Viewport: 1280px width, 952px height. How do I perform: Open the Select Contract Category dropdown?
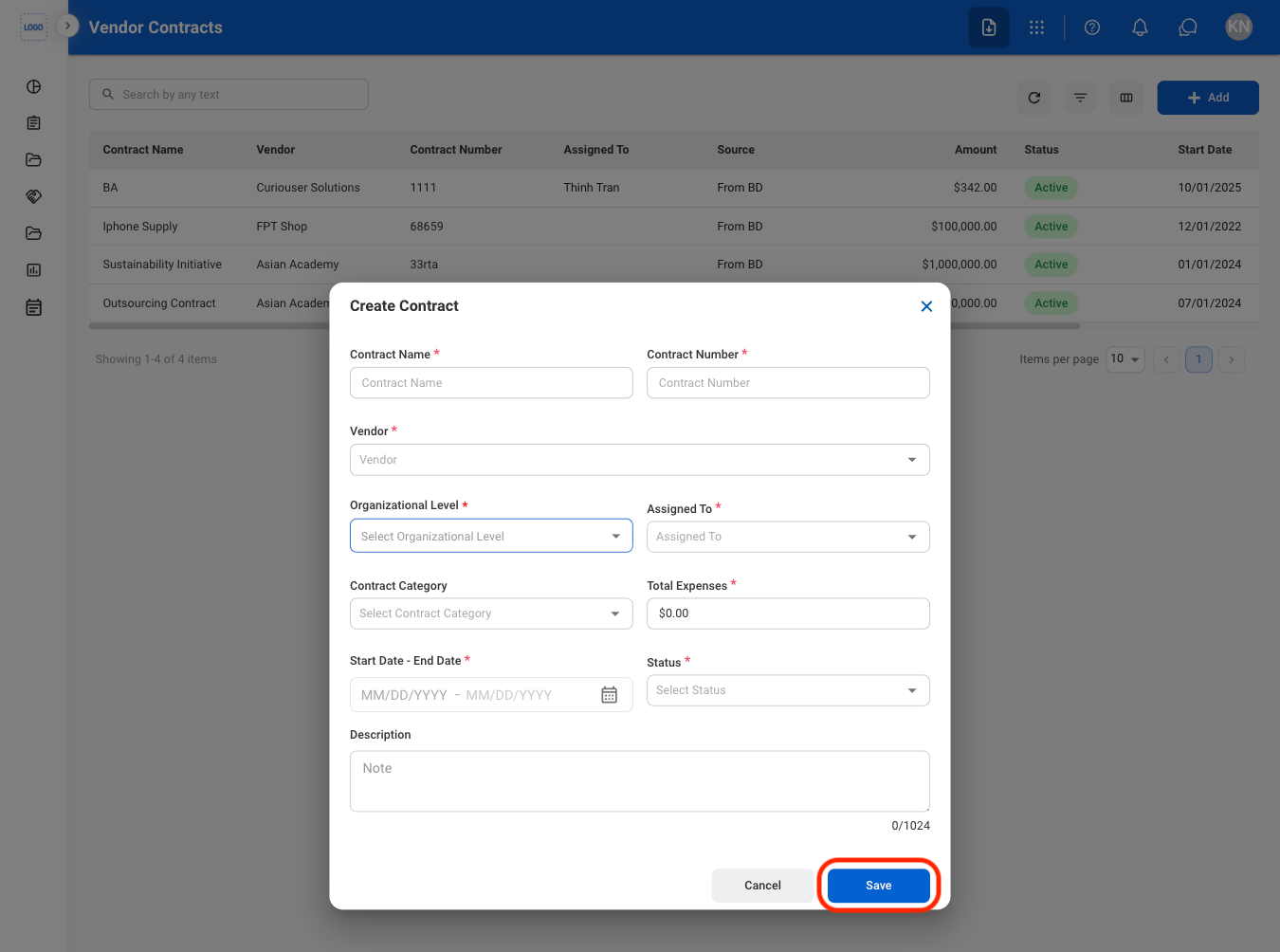tap(491, 613)
